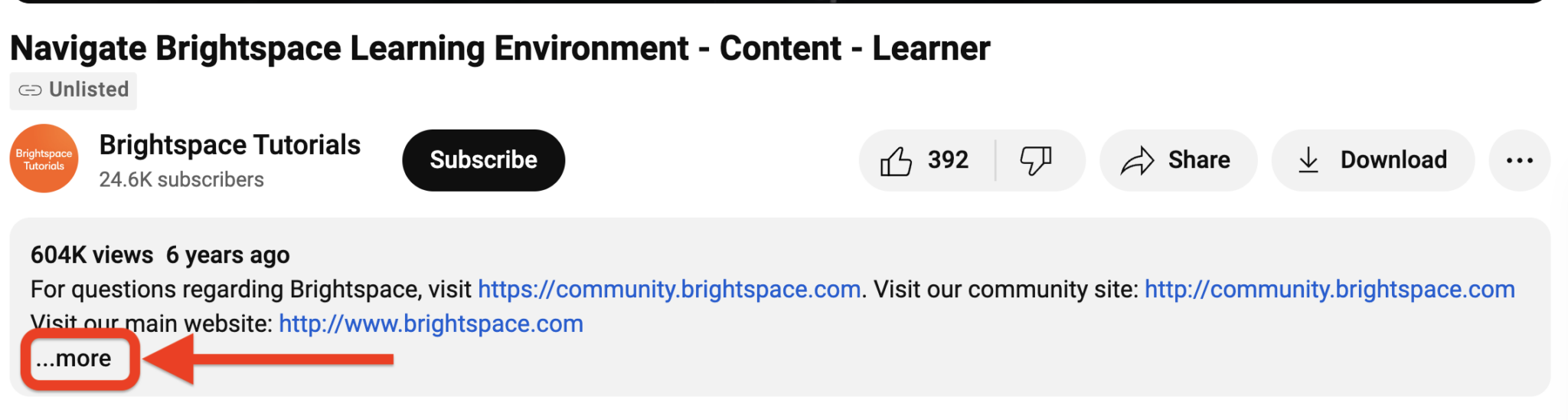This screenshot has height=420, width=1568.
Task: Download the video using Download button
Action: [1373, 160]
